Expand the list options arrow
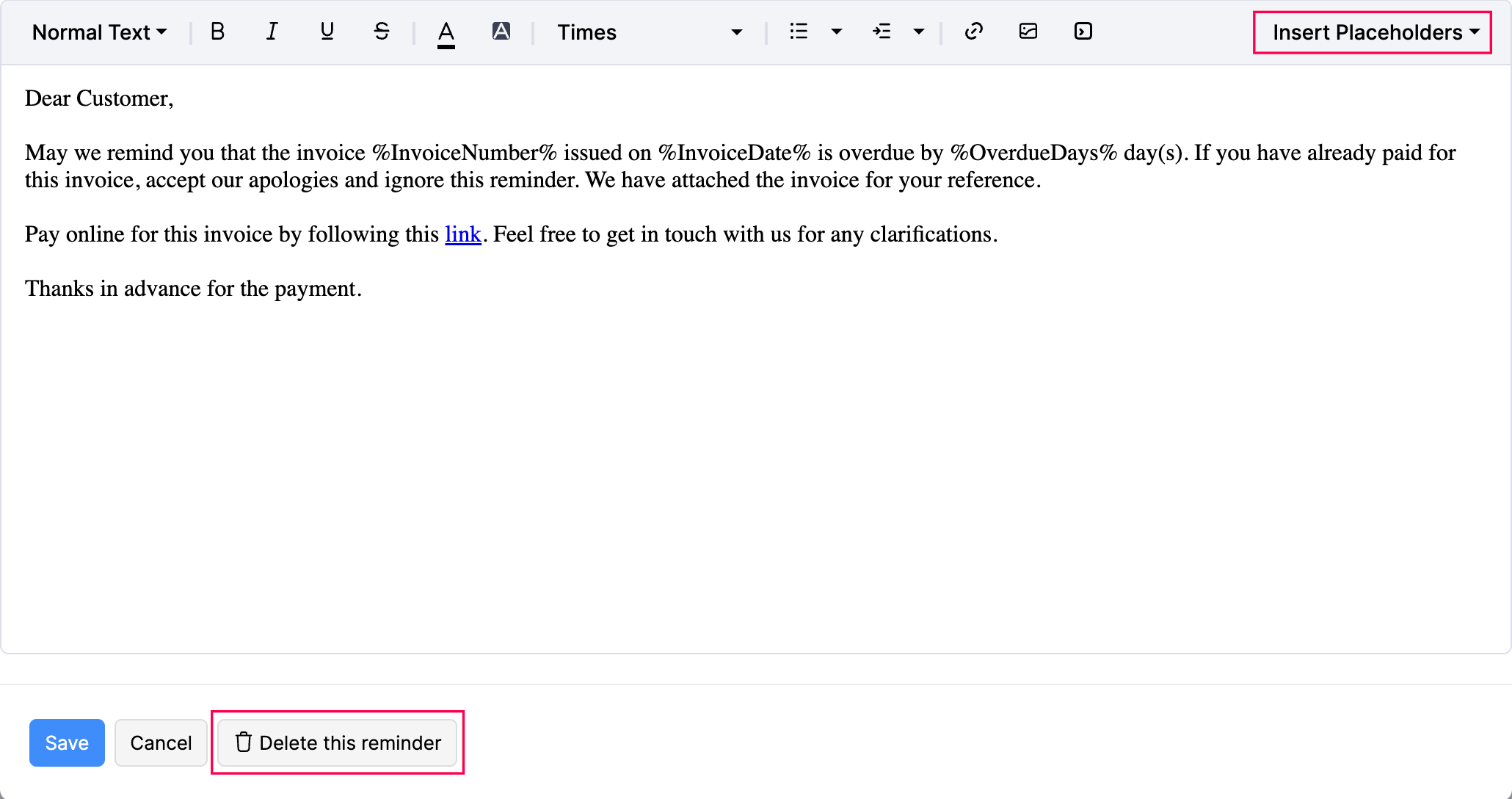This screenshot has height=799, width=1512. click(836, 32)
